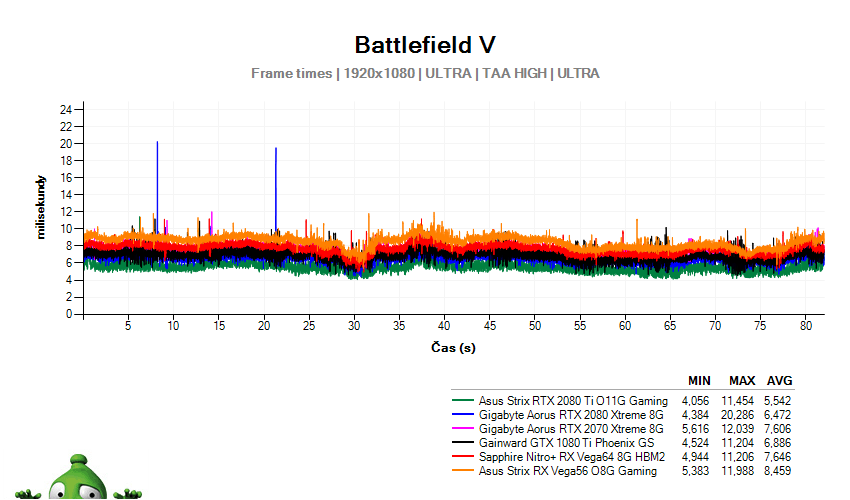
Task: Click the 80 tick on the x-axis
Action: 806,325
